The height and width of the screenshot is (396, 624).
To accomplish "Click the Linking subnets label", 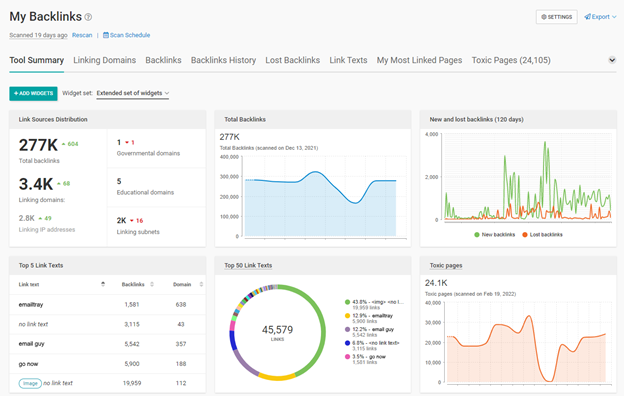I will click(138, 232).
